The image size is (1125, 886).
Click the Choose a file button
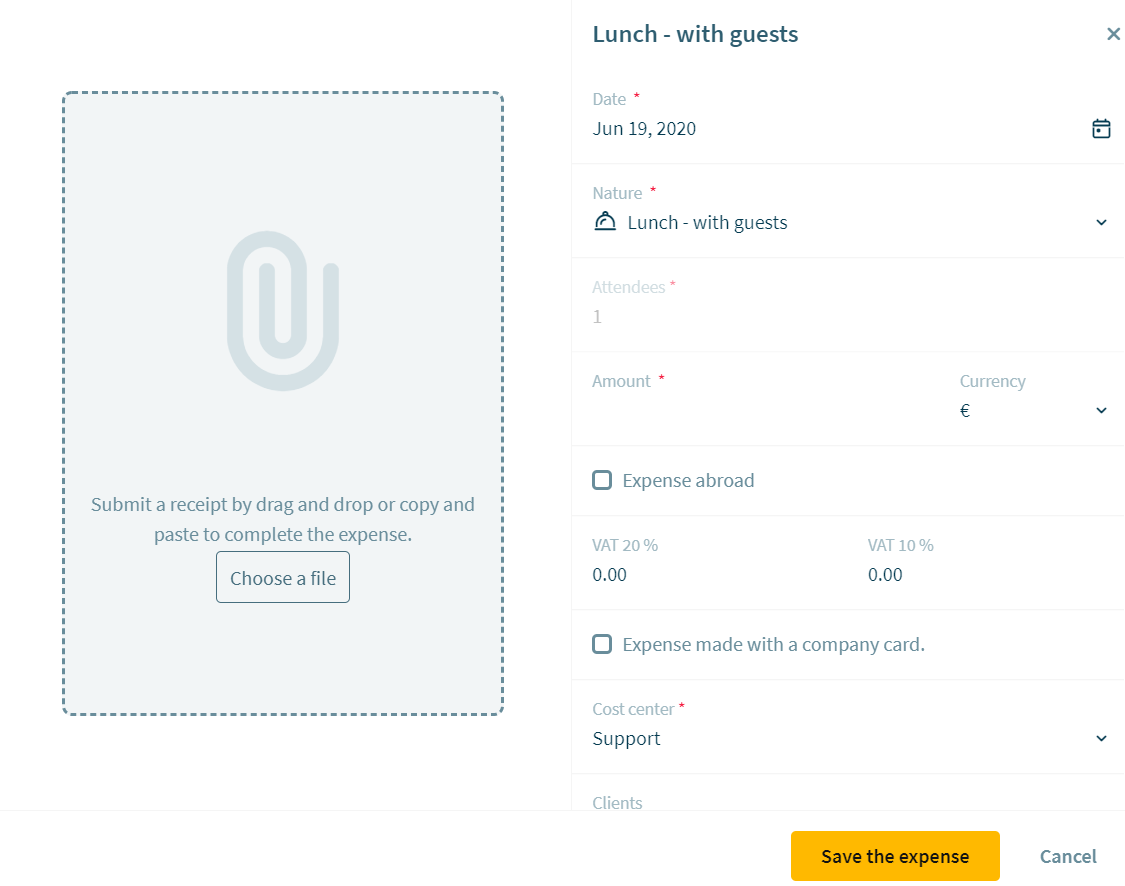point(283,578)
